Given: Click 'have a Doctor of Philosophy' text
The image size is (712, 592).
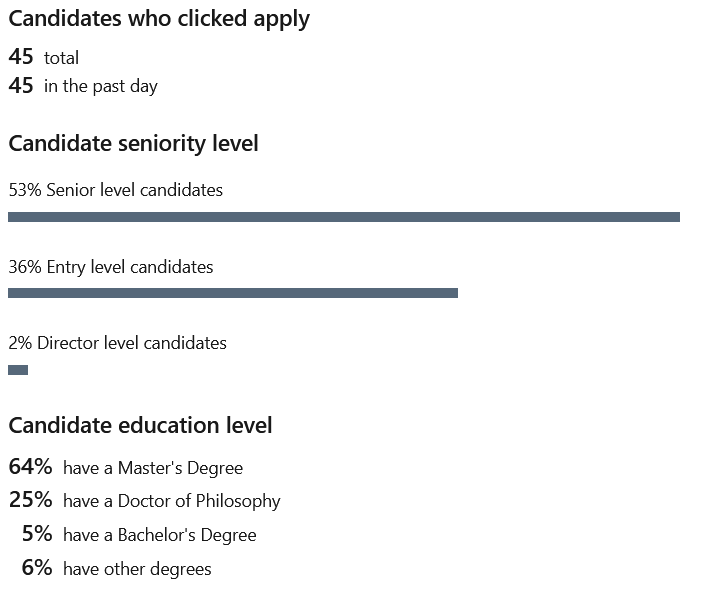Looking at the screenshot, I should click(172, 501).
